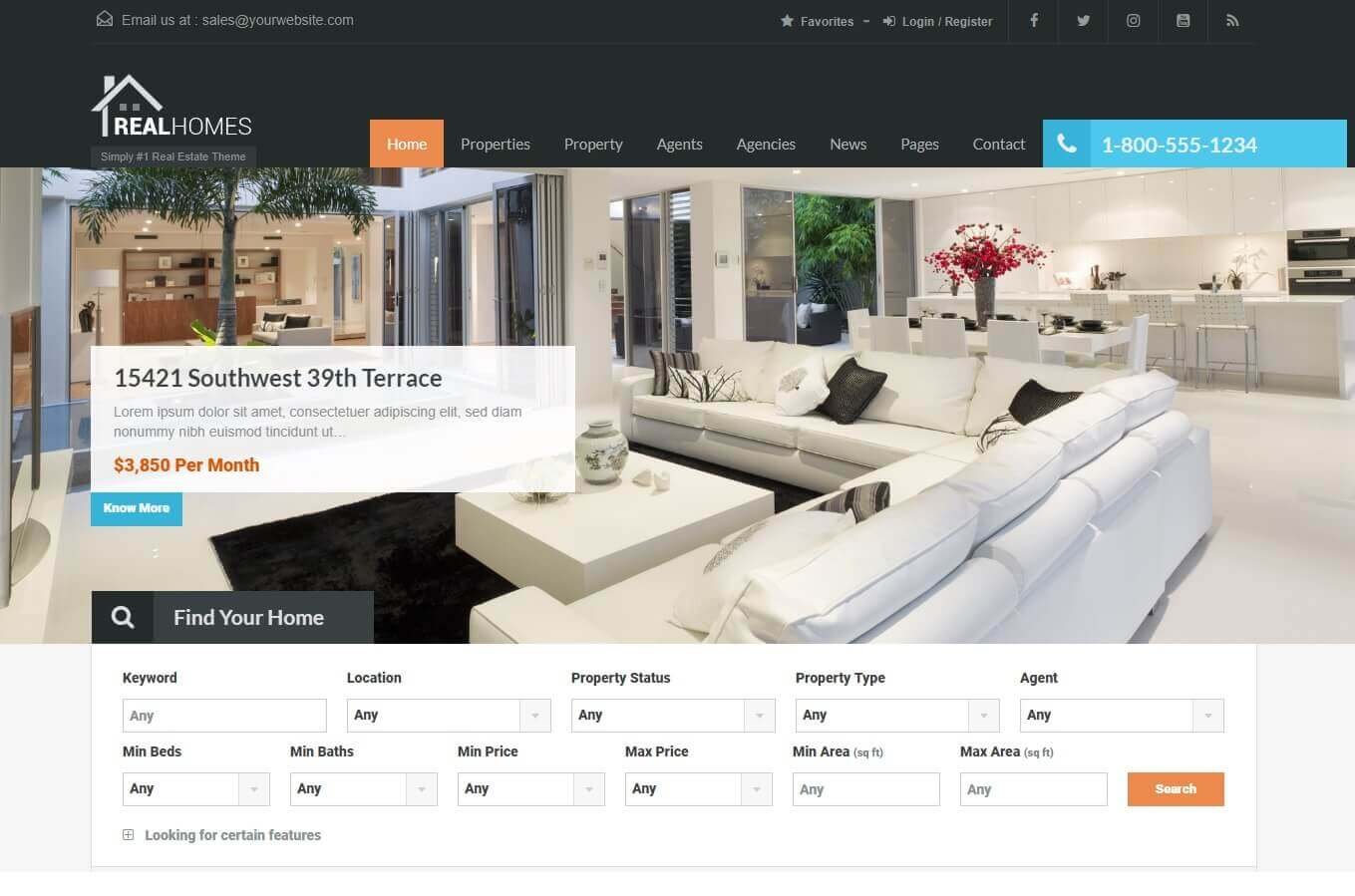Click the envelope email icon
Screen dimensions: 1355x896
[x=105, y=19]
